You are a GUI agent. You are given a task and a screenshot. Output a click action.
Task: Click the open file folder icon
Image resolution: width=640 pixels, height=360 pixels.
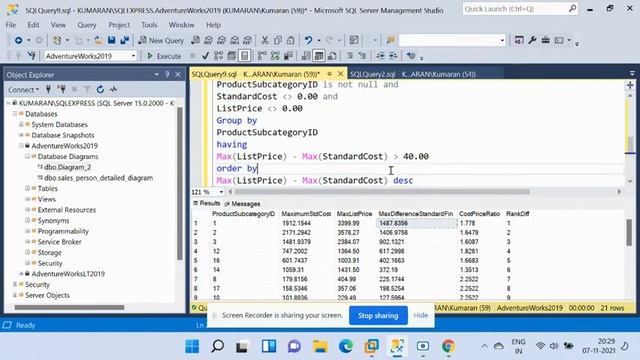[98, 40]
